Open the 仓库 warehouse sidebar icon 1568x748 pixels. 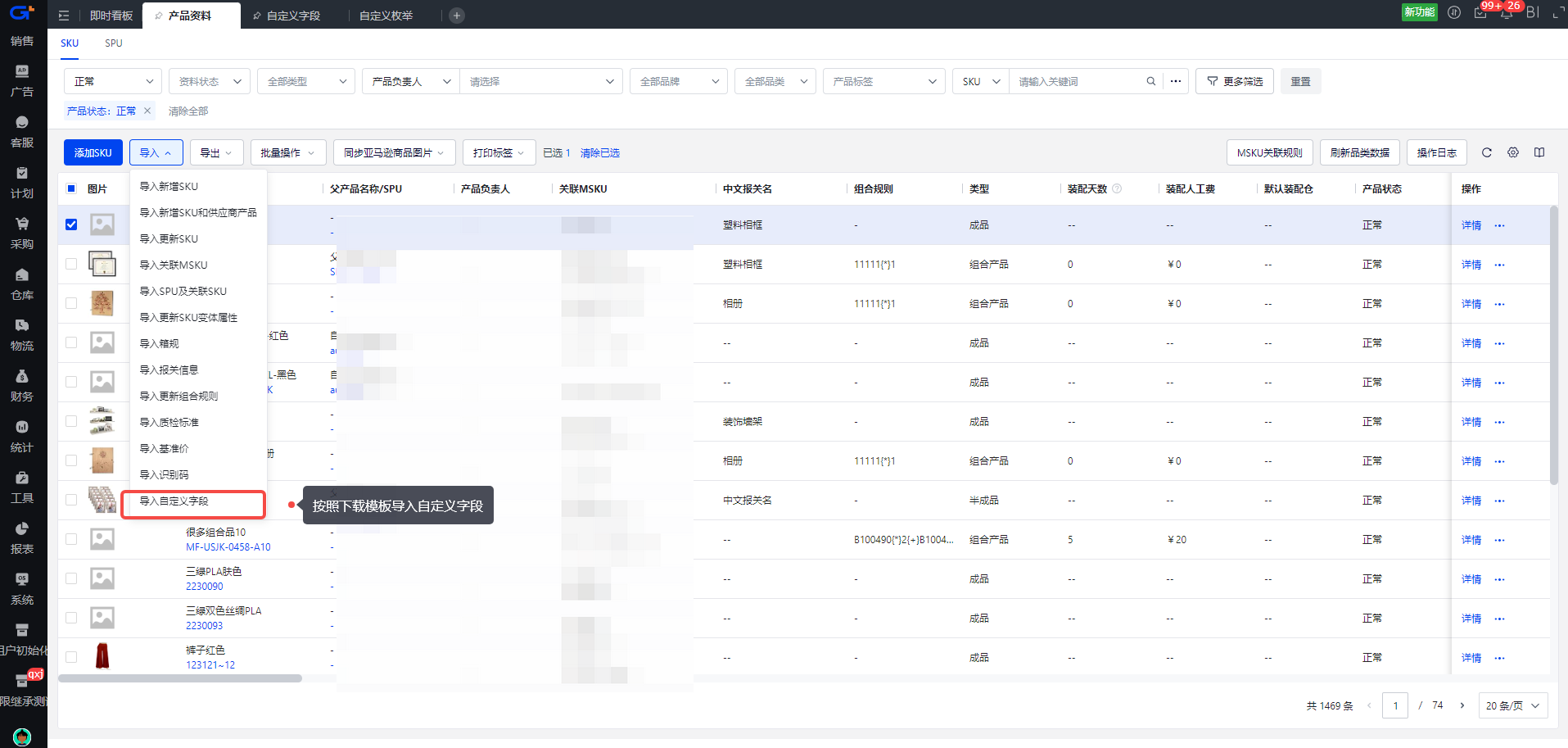pyautogui.click(x=22, y=283)
